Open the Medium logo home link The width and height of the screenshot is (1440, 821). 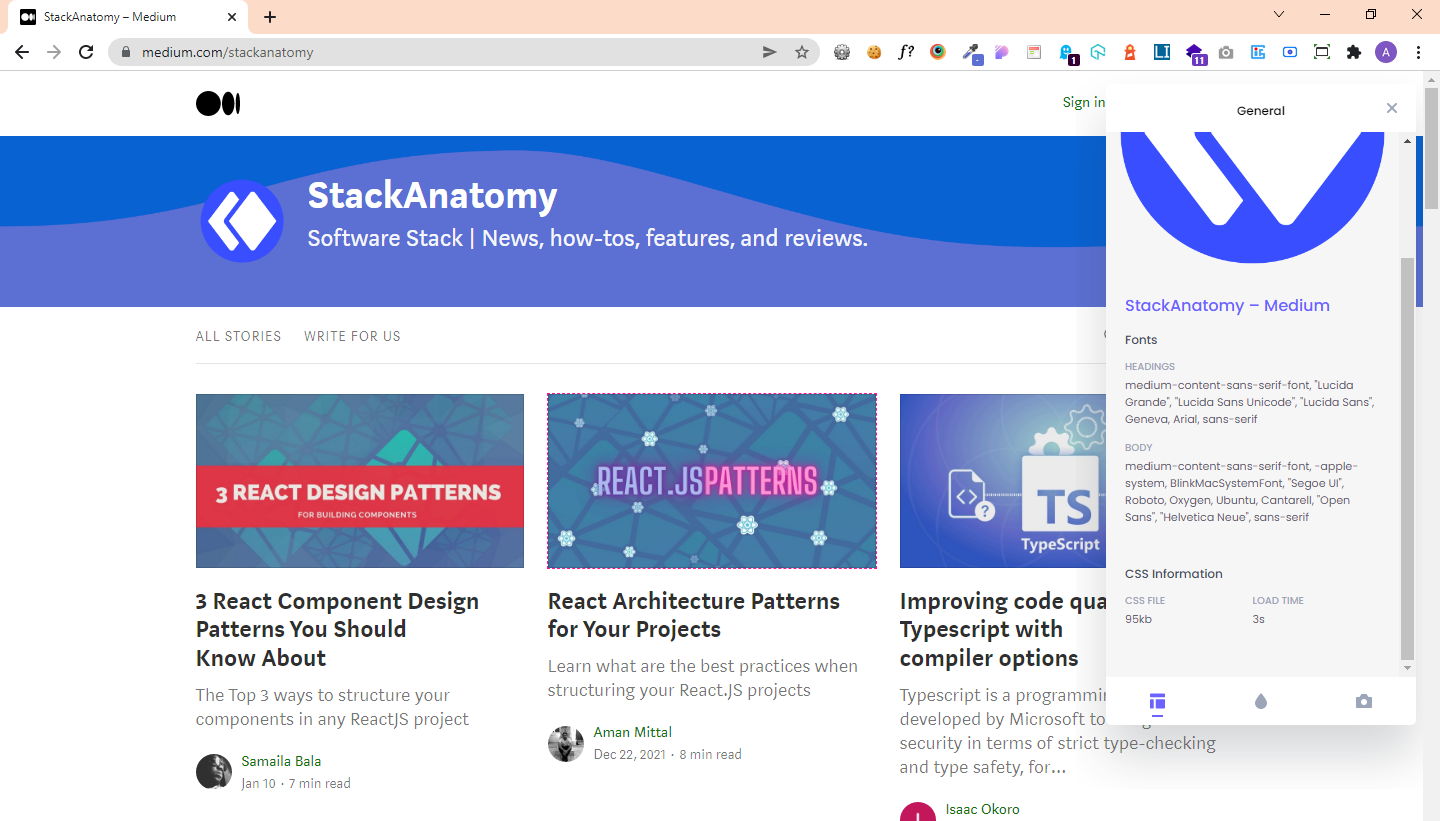[218, 103]
